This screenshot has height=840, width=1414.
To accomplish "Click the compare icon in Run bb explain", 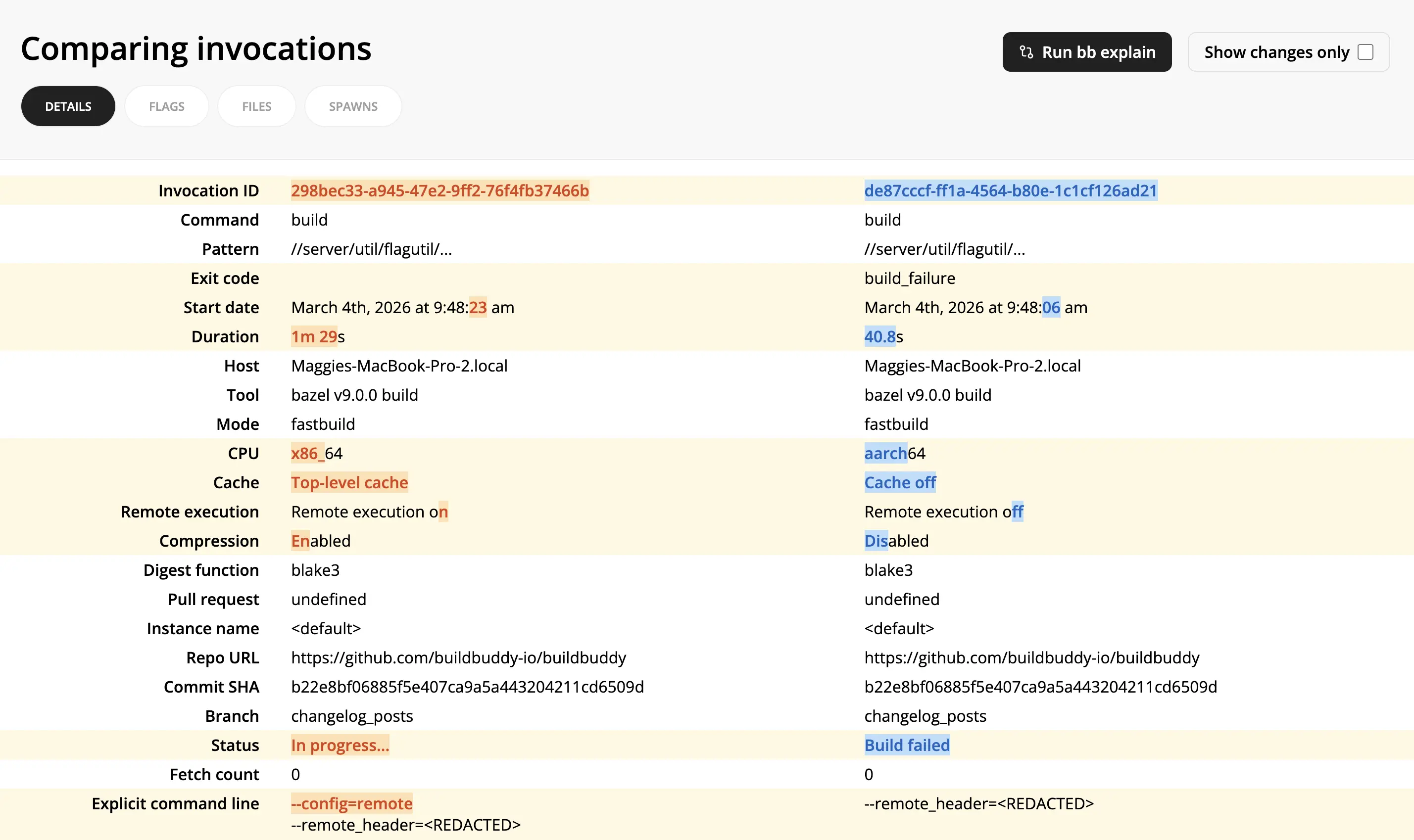I will click(1026, 52).
